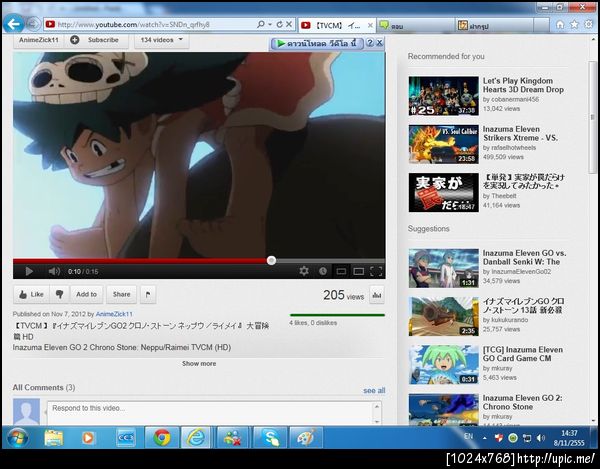The height and width of the screenshot is (469, 600).
Task: Click the browser back arrow button
Action: [x=14, y=24]
